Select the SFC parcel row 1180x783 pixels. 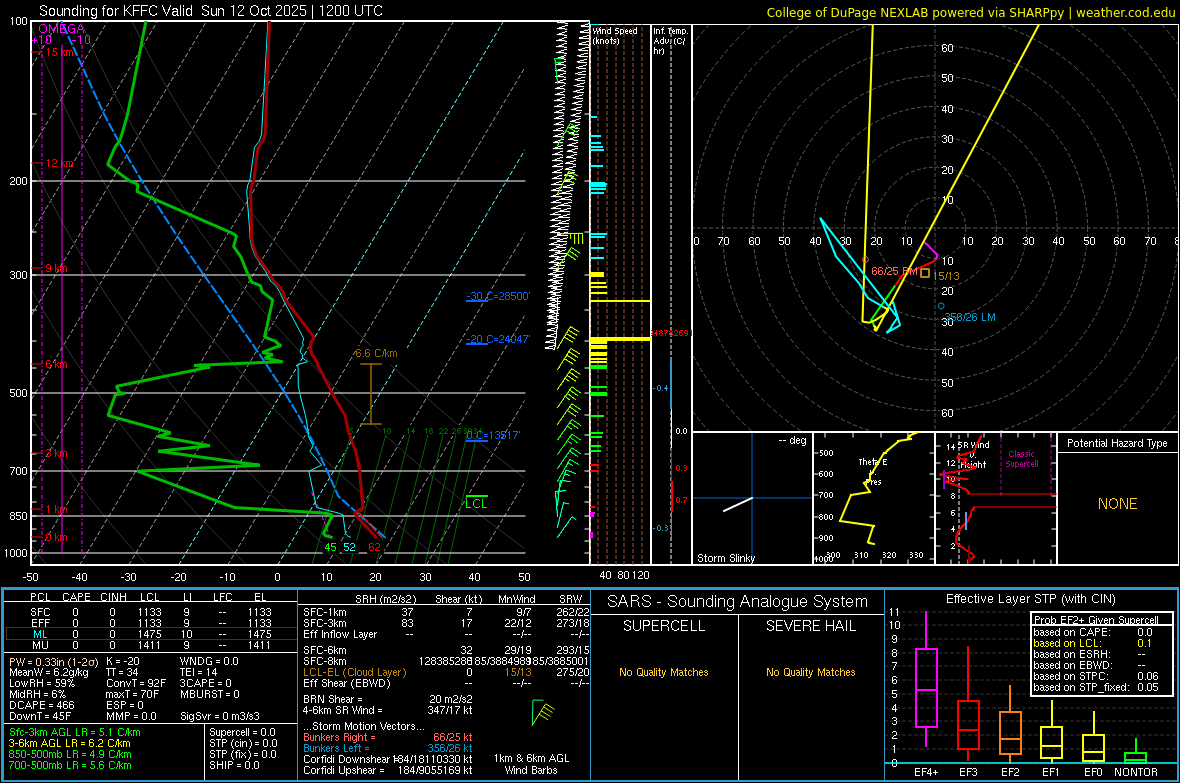coord(151,612)
